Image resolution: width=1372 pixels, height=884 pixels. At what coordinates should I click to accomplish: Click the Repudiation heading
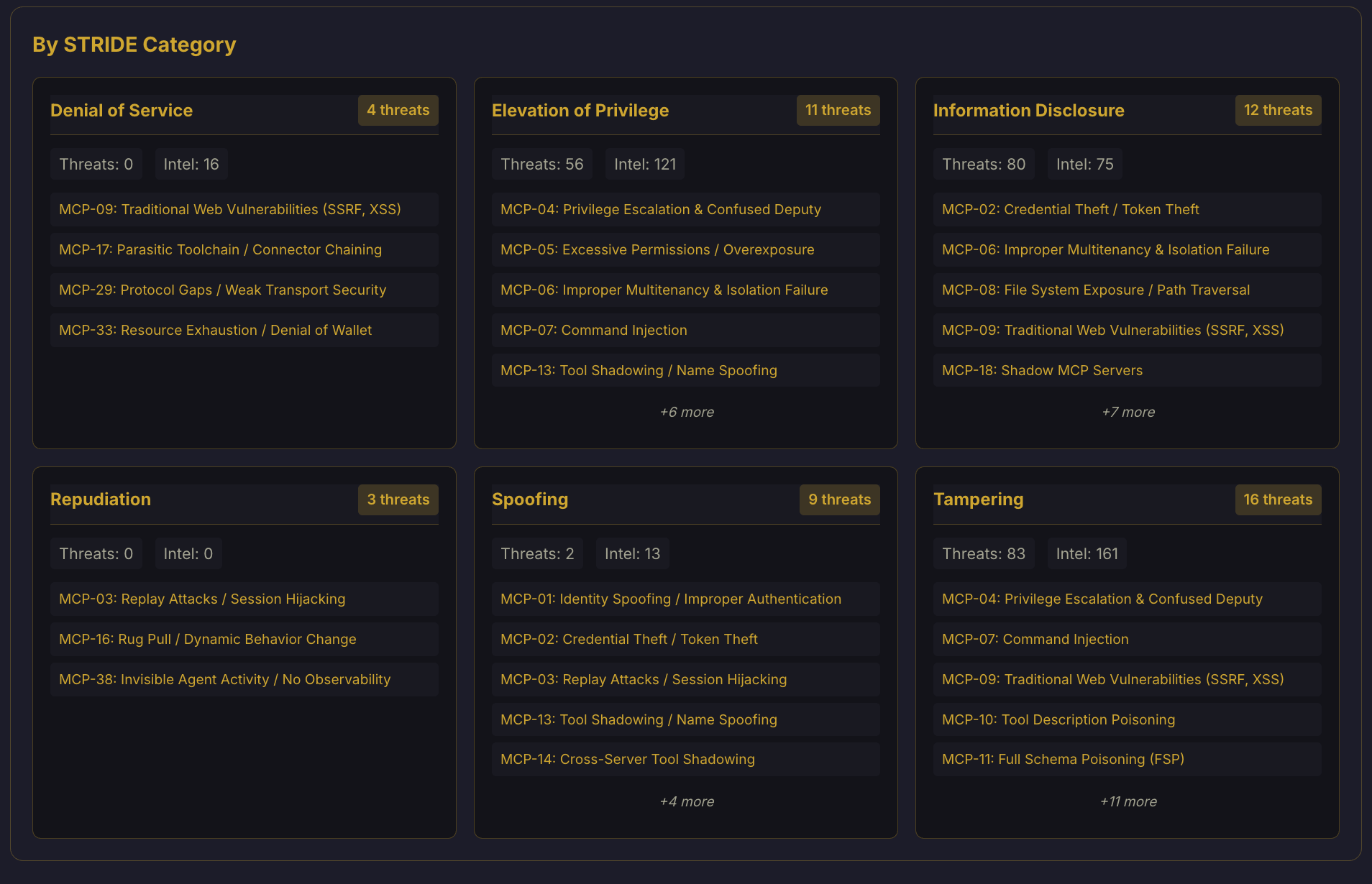[101, 499]
